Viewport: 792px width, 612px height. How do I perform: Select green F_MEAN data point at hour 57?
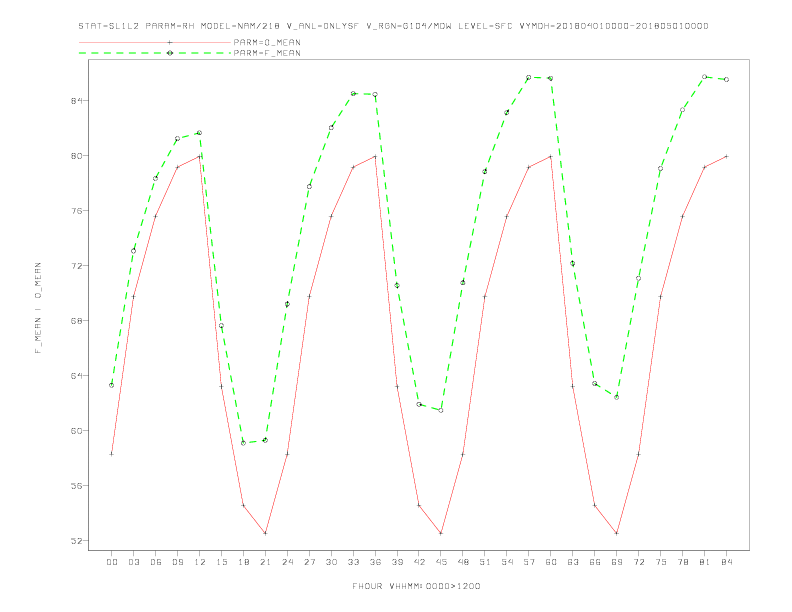529,77
